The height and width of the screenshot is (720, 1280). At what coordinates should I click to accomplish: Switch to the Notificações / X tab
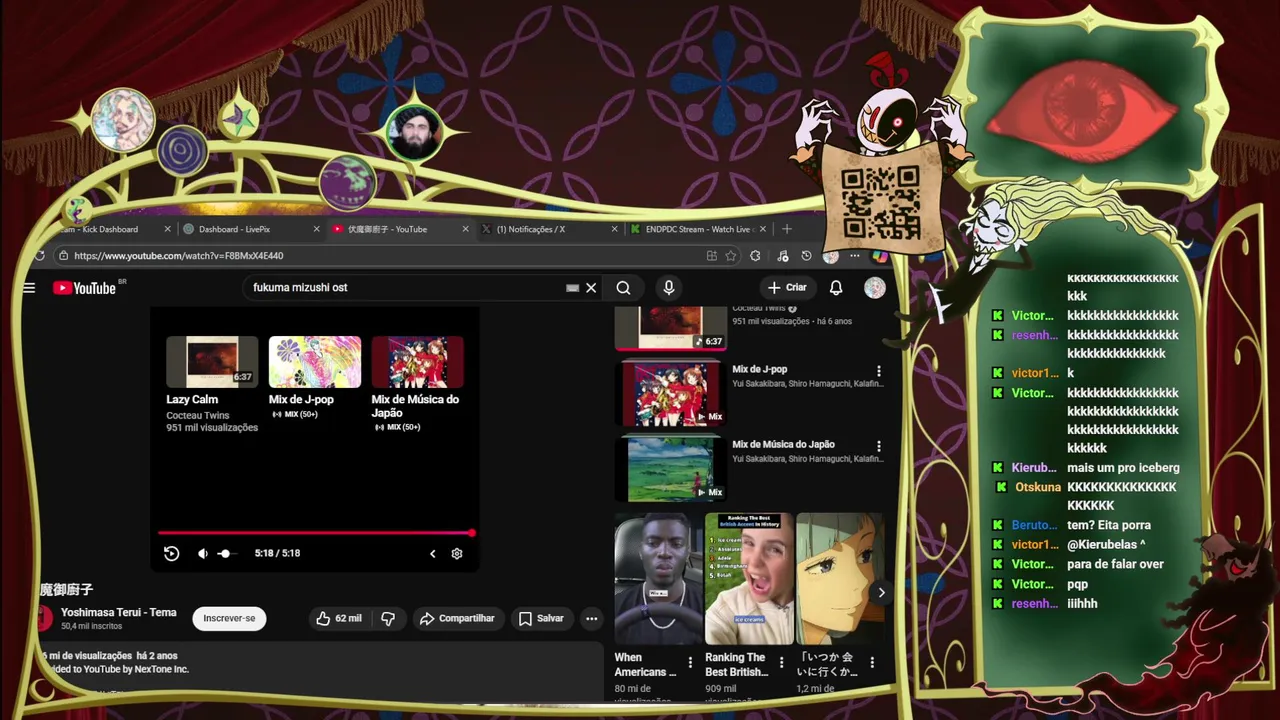pos(548,229)
